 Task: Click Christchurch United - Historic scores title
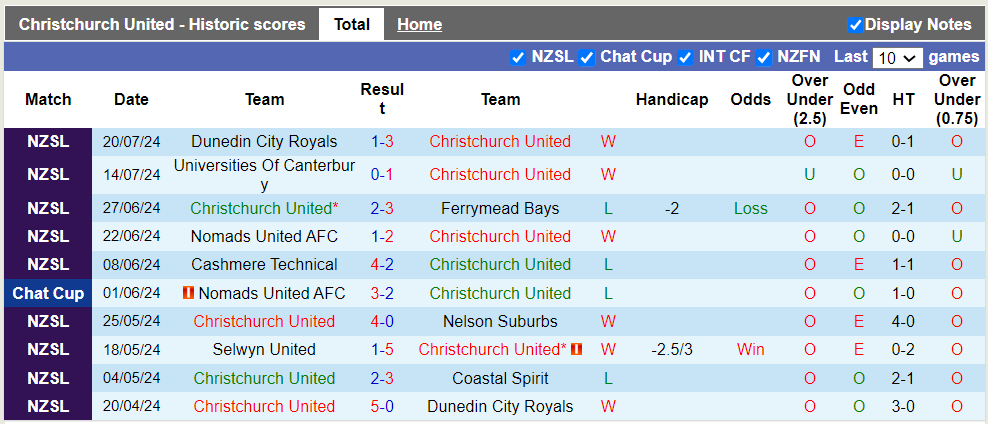pyautogui.click(x=162, y=25)
